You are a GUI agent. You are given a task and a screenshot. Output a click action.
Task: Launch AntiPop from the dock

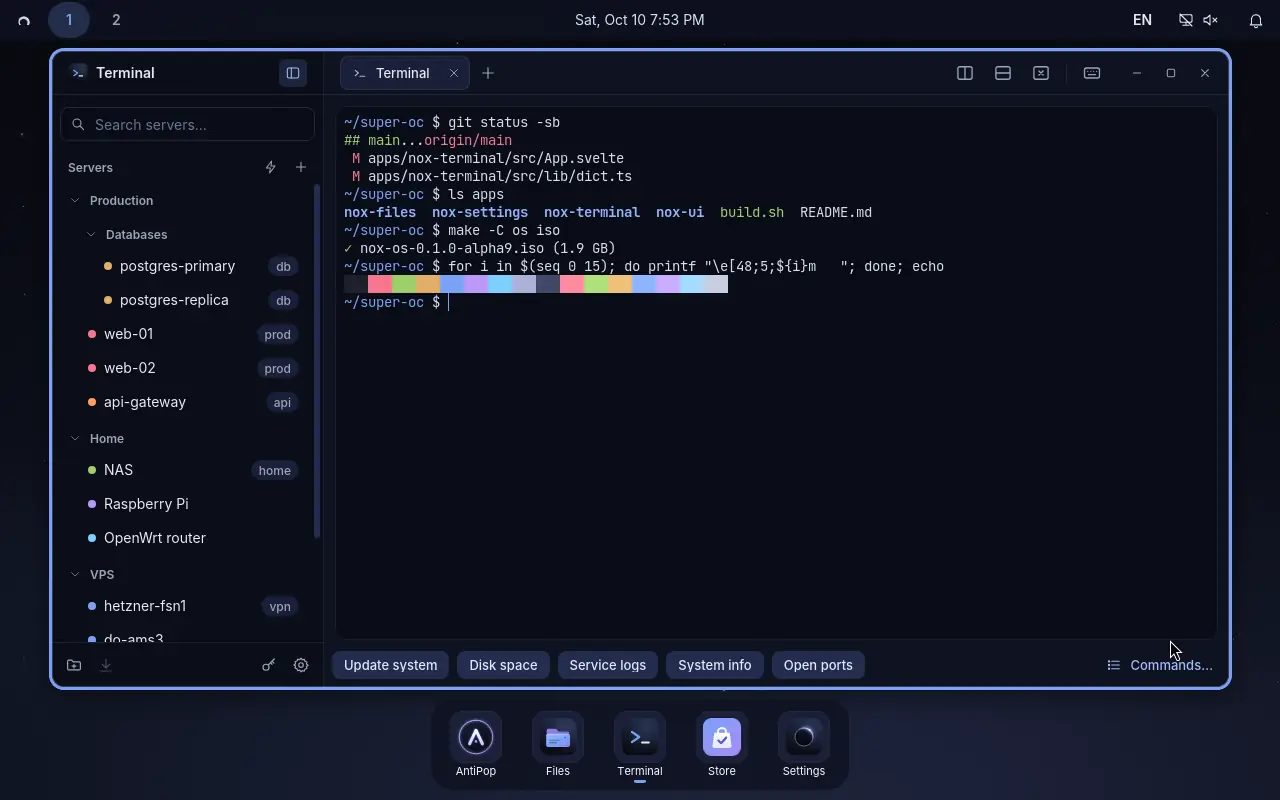pos(476,745)
